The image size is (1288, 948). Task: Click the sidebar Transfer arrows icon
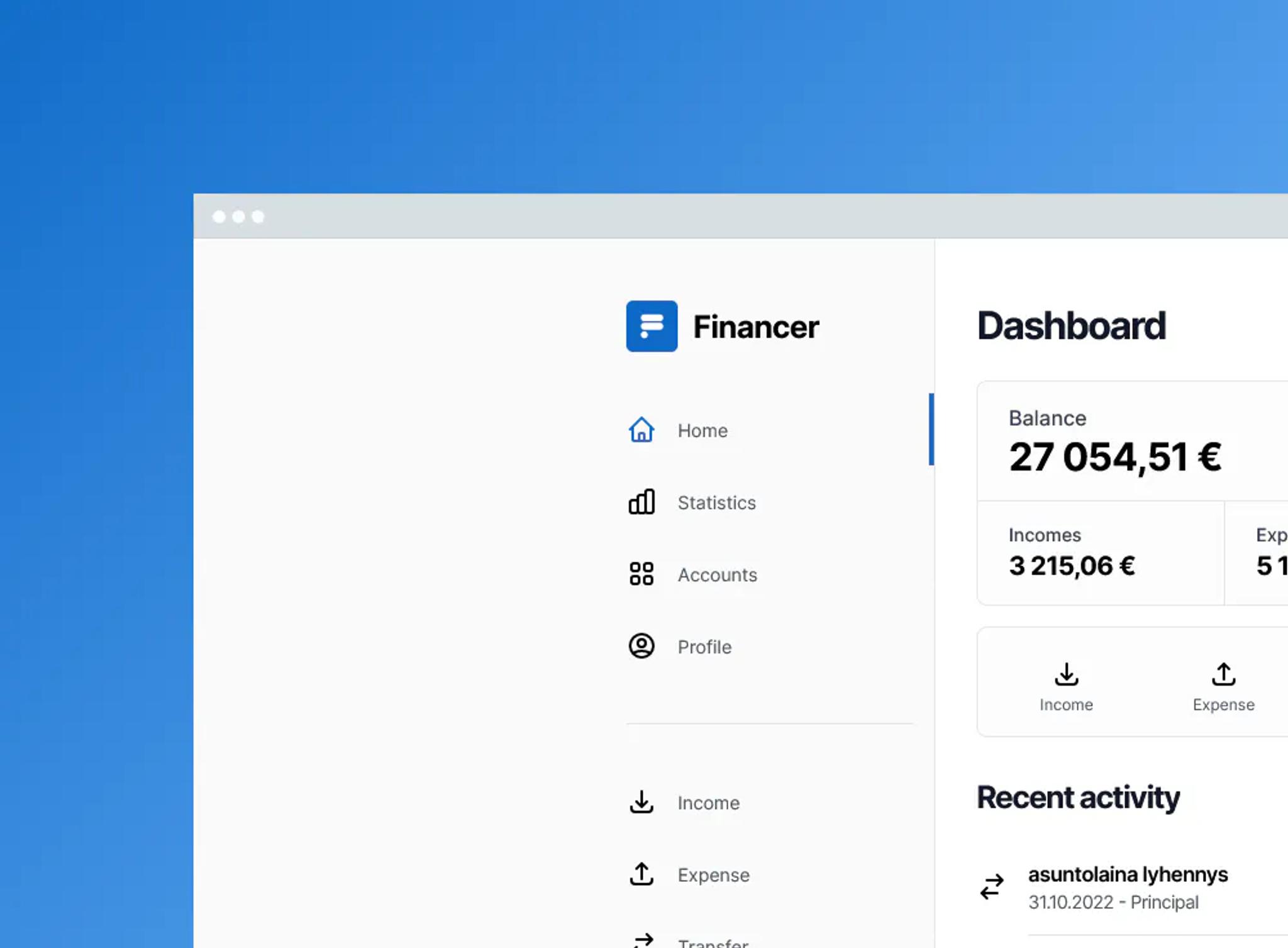click(643, 941)
